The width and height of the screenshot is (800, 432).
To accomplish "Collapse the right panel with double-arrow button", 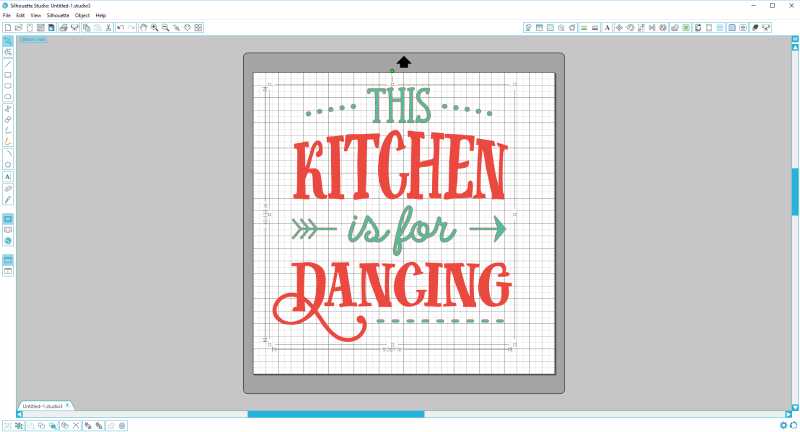I will pyautogui.click(x=795, y=39).
